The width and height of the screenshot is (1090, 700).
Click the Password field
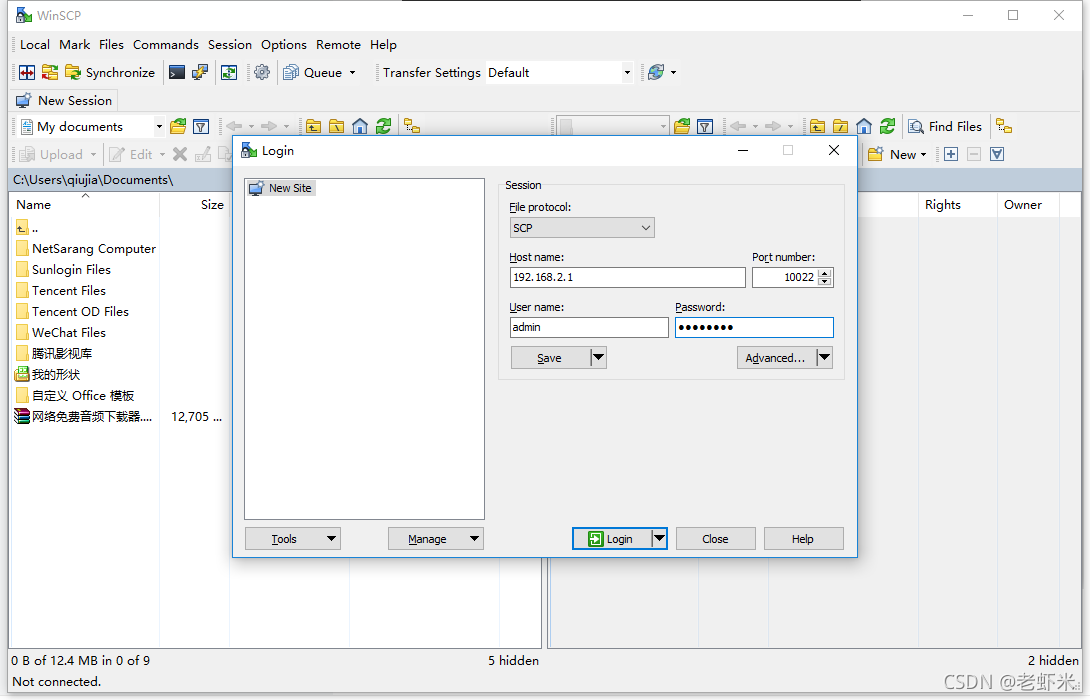pyautogui.click(x=754, y=327)
